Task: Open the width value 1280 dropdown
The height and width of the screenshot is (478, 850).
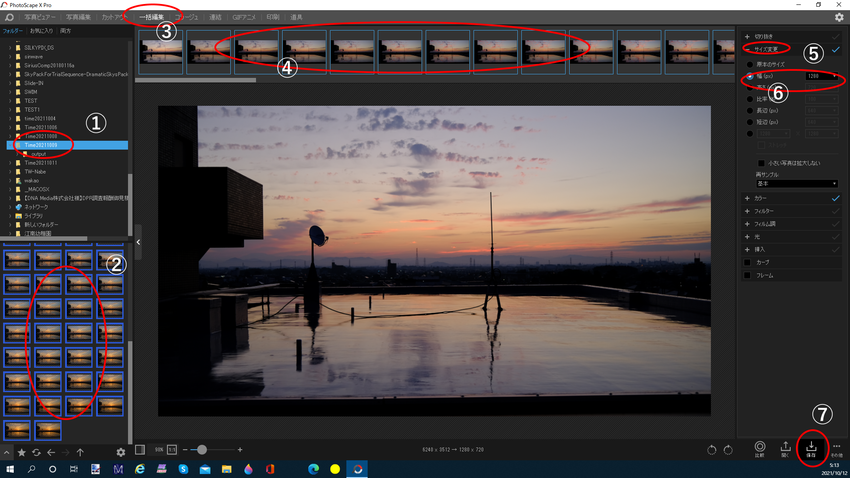Action: 821,76
